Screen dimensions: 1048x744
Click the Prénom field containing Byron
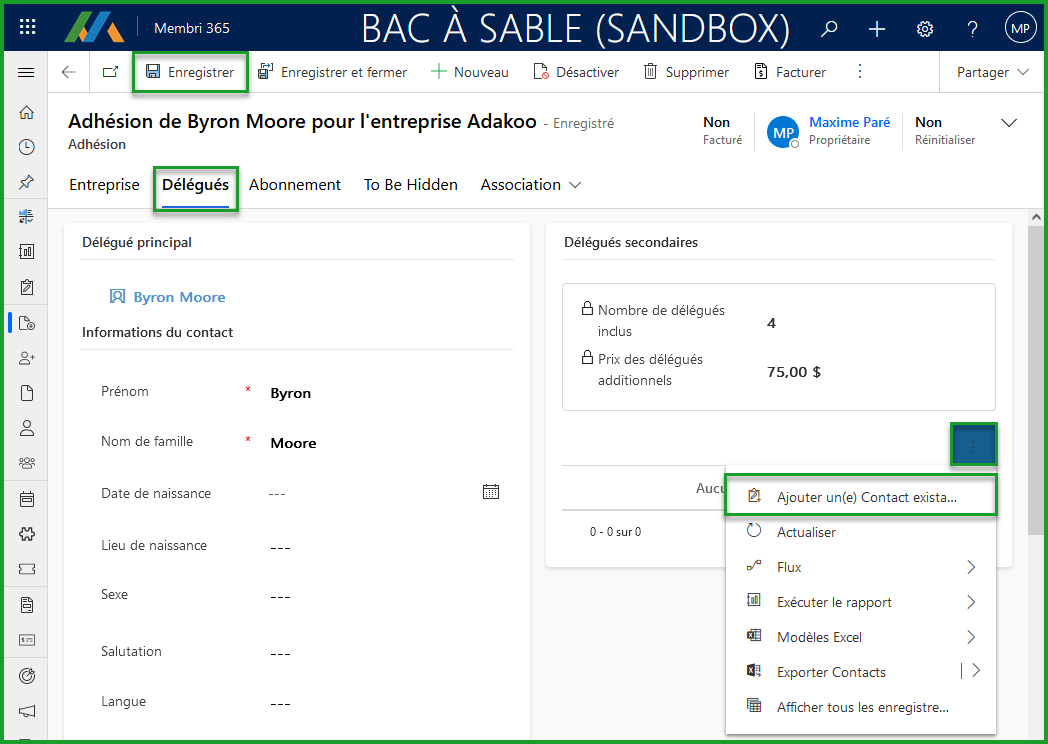(380, 393)
